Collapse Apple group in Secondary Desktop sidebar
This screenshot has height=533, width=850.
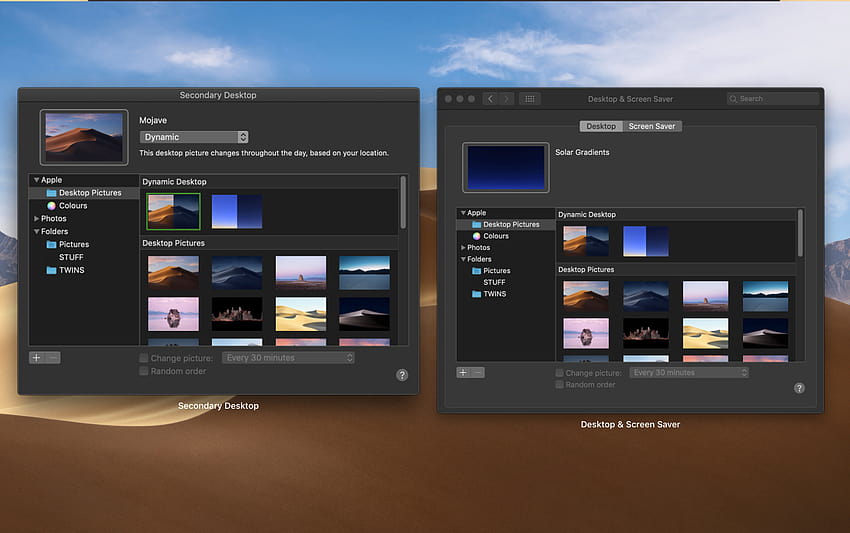(36, 179)
